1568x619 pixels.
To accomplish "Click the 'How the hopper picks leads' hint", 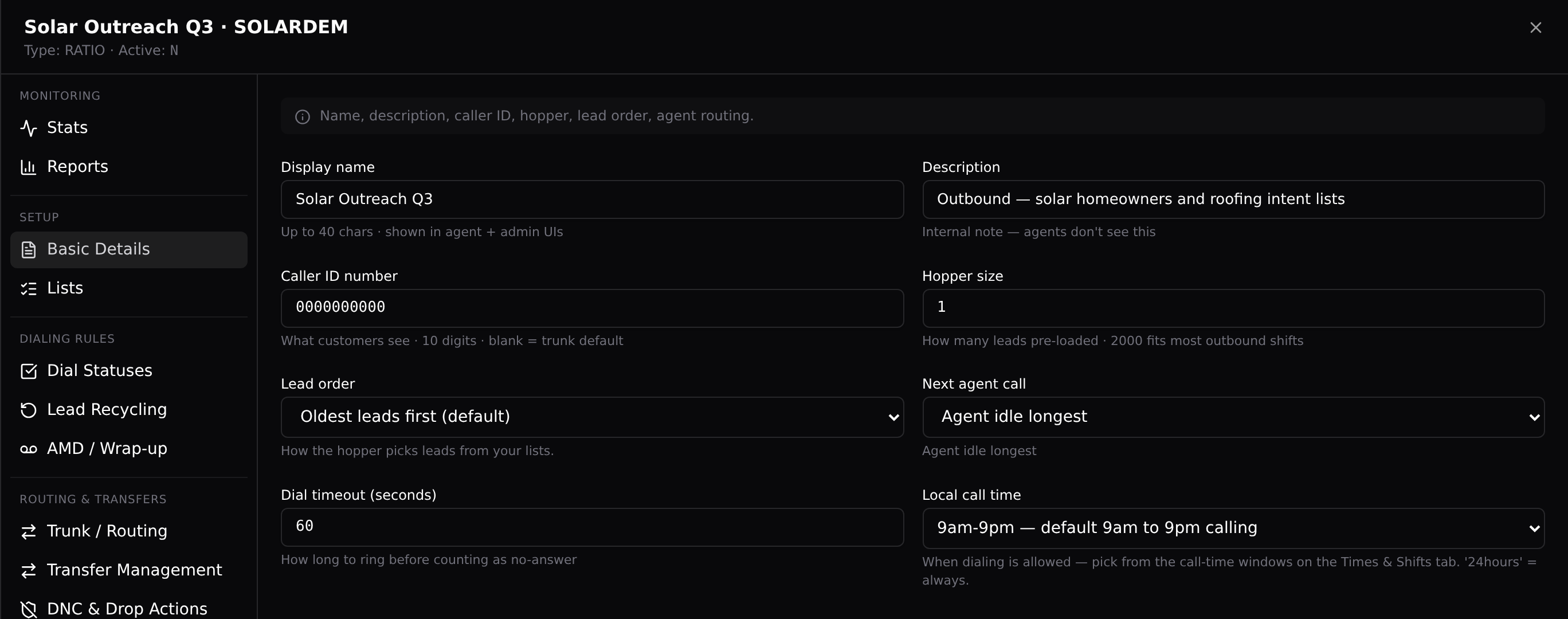I will point(417,451).
